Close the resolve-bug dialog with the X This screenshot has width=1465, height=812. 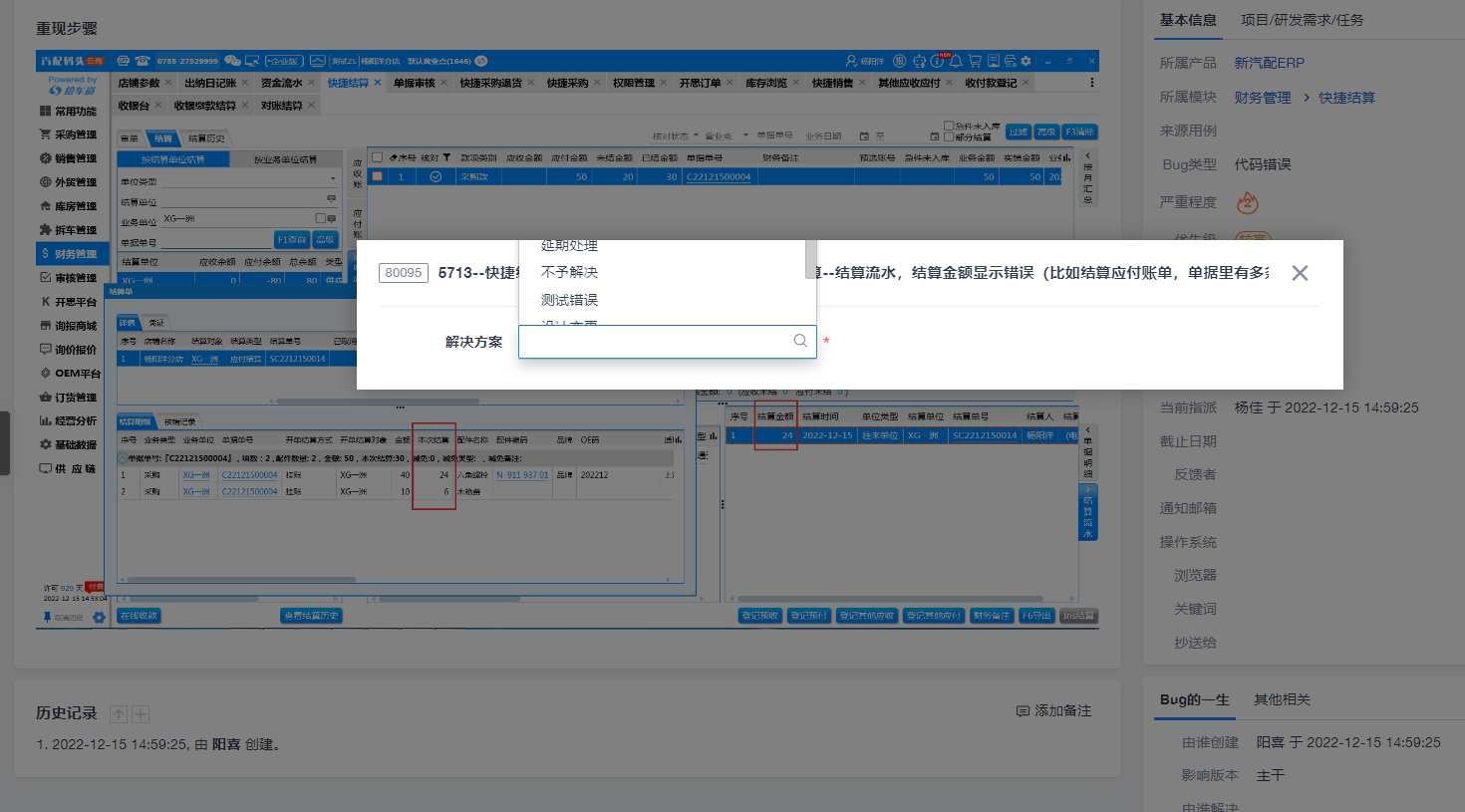[1300, 273]
